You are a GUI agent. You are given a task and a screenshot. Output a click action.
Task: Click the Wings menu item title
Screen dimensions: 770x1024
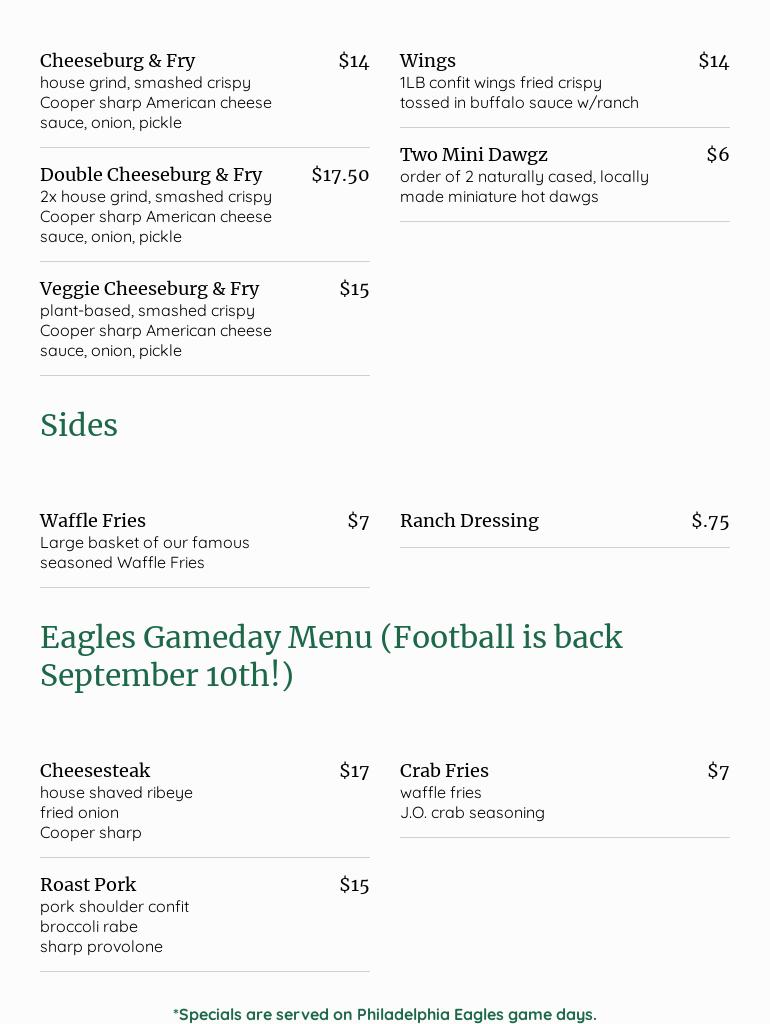click(428, 61)
